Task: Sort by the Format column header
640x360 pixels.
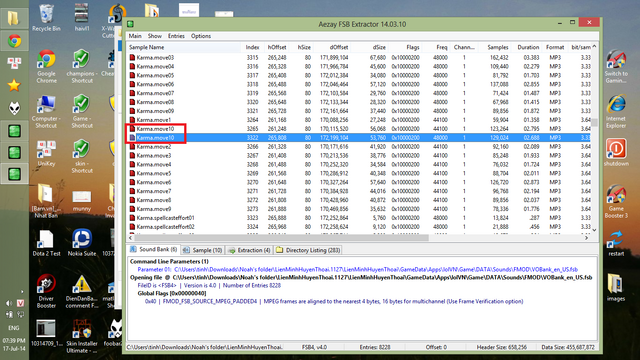Action: coord(555,47)
